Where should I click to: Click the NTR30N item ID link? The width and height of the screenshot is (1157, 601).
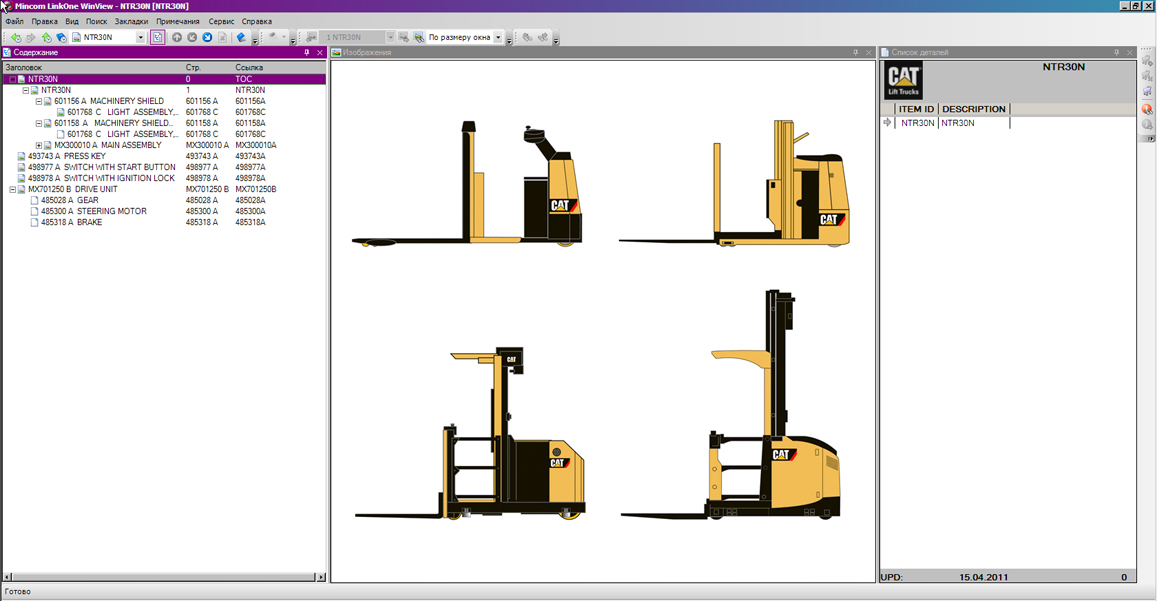tap(917, 123)
